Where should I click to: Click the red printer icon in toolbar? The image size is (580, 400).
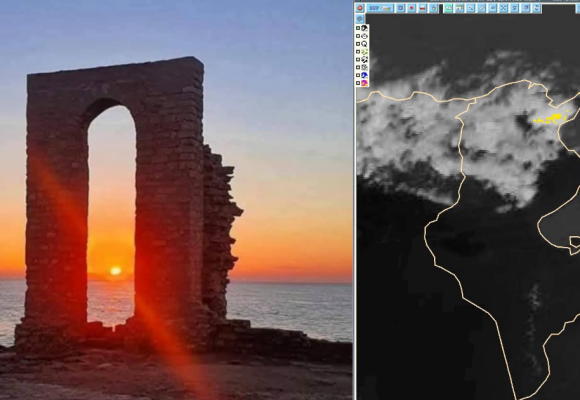tap(422, 8)
